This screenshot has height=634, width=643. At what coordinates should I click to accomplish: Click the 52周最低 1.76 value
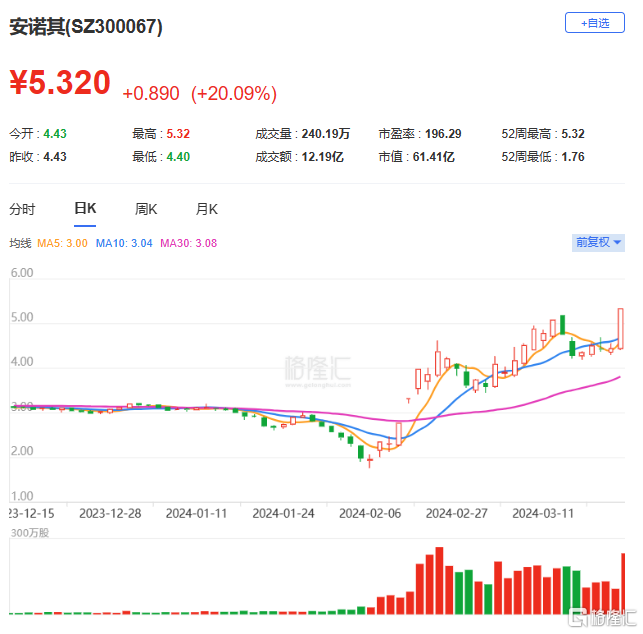[572, 157]
